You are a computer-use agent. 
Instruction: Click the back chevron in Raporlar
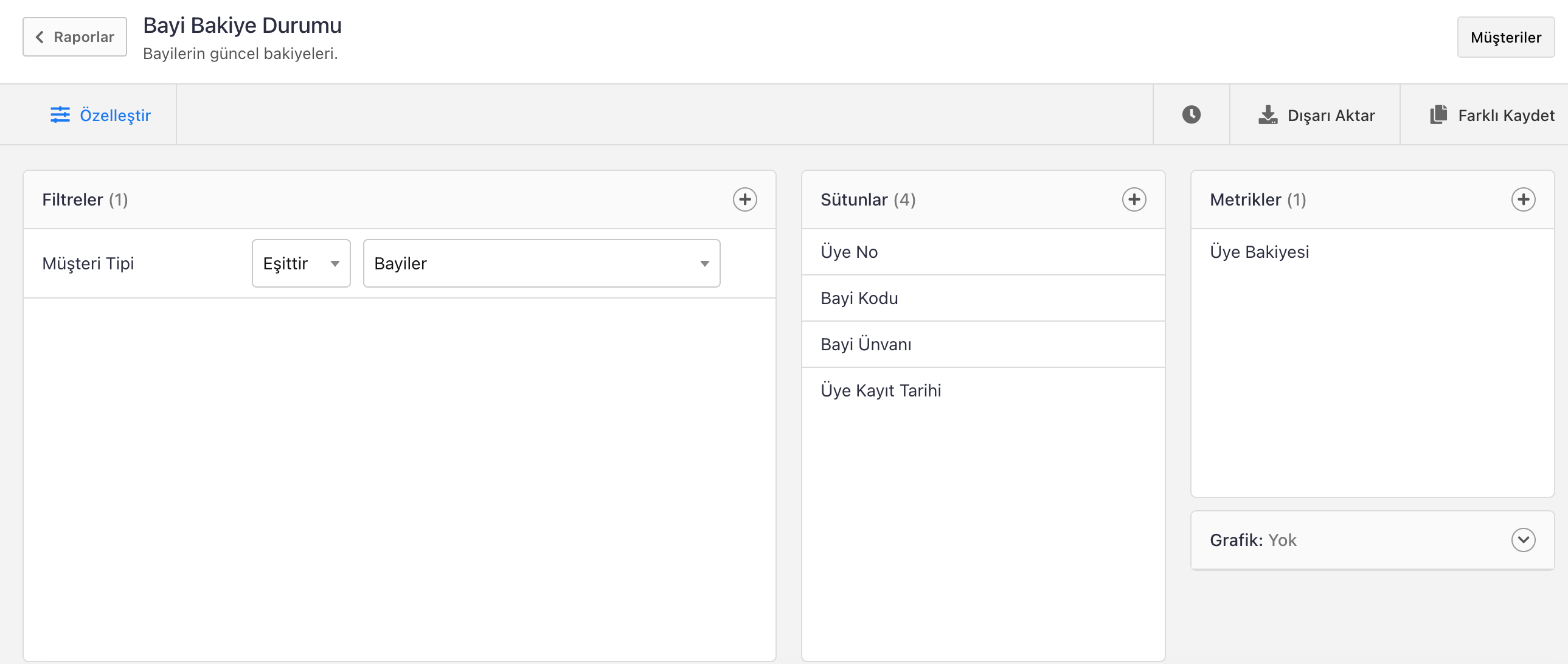click(x=40, y=37)
